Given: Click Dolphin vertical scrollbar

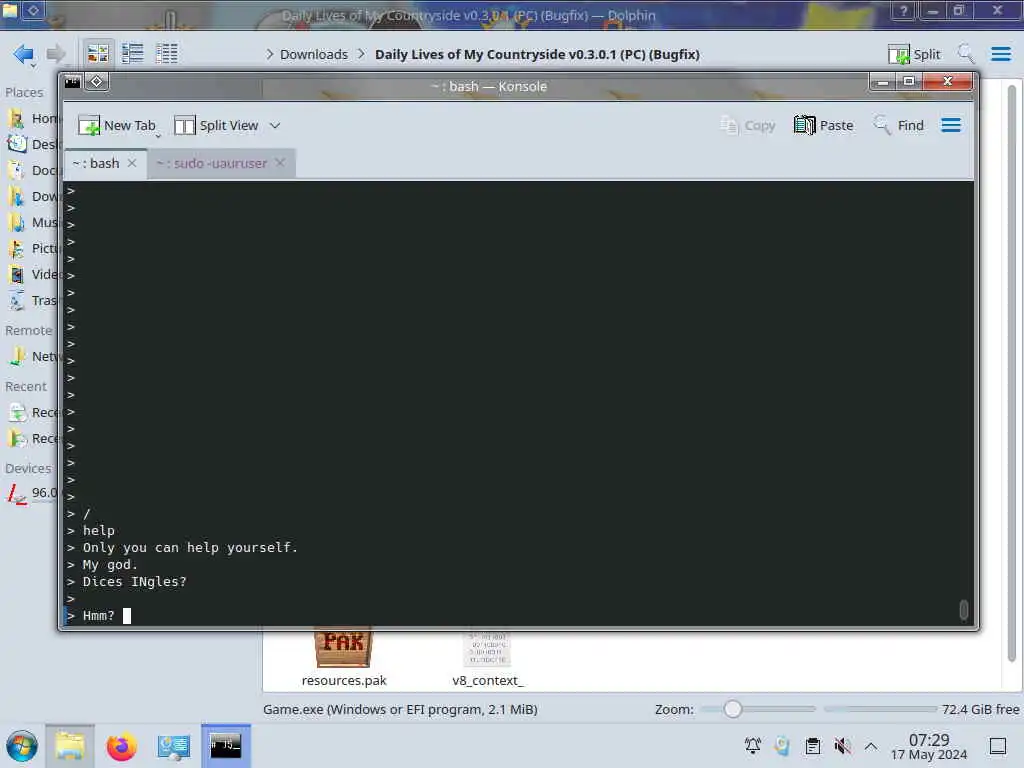Looking at the screenshot, I should (x=1012, y=372).
